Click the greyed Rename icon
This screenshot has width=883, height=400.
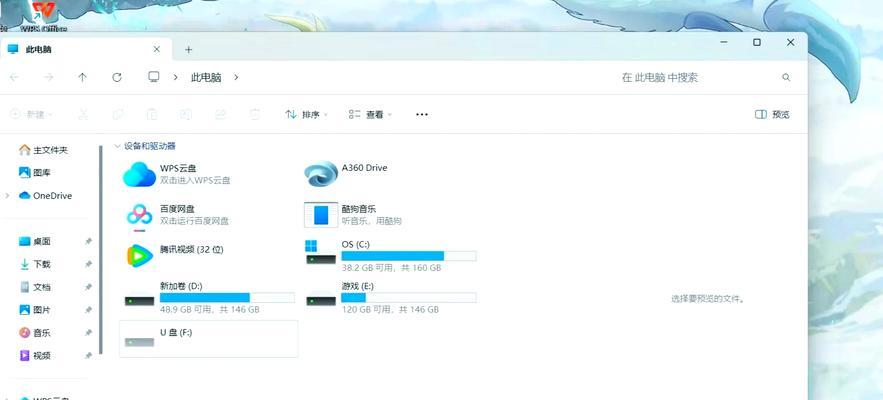click(x=186, y=114)
